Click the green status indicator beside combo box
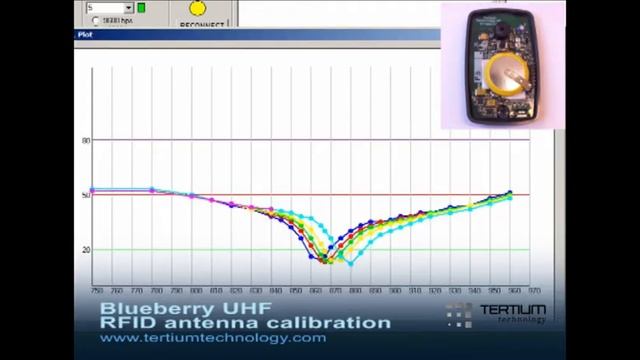Image resolution: width=640 pixels, height=360 pixels. [x=141, y=7]
